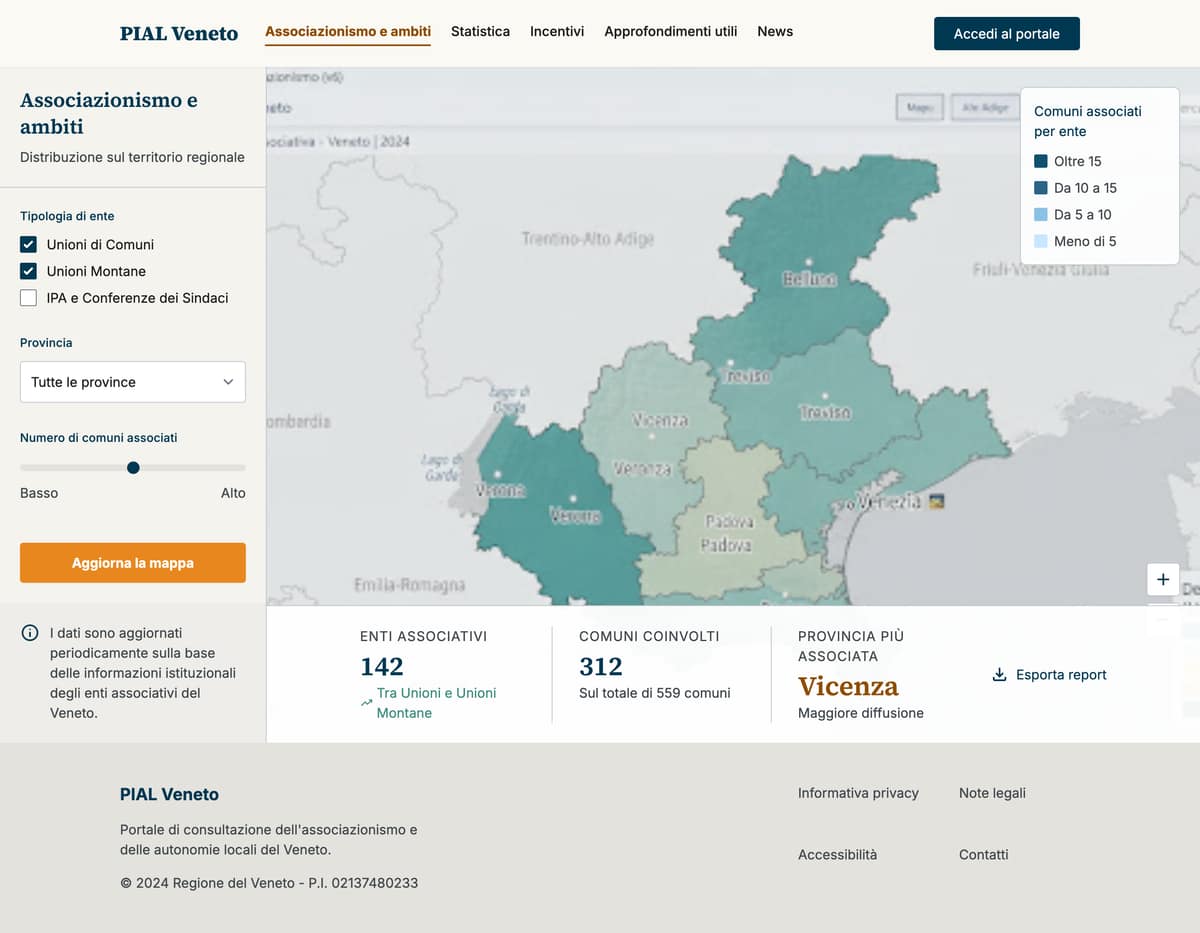This screenshot has height=933, width=1200.
Task: Click the PIAL Veneto footer title
Action: point(169,794)
